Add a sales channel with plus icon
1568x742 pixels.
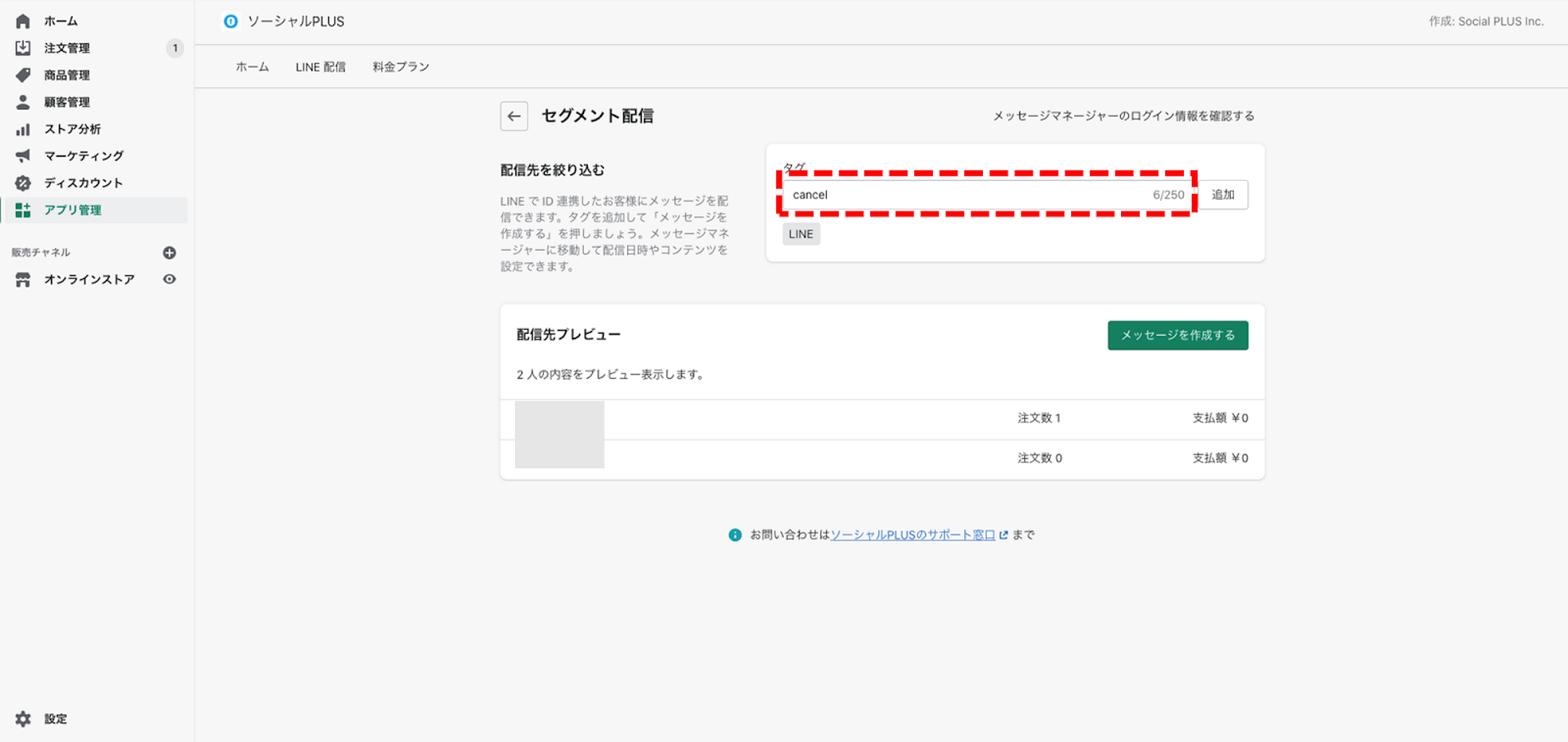tap(169, 253)
